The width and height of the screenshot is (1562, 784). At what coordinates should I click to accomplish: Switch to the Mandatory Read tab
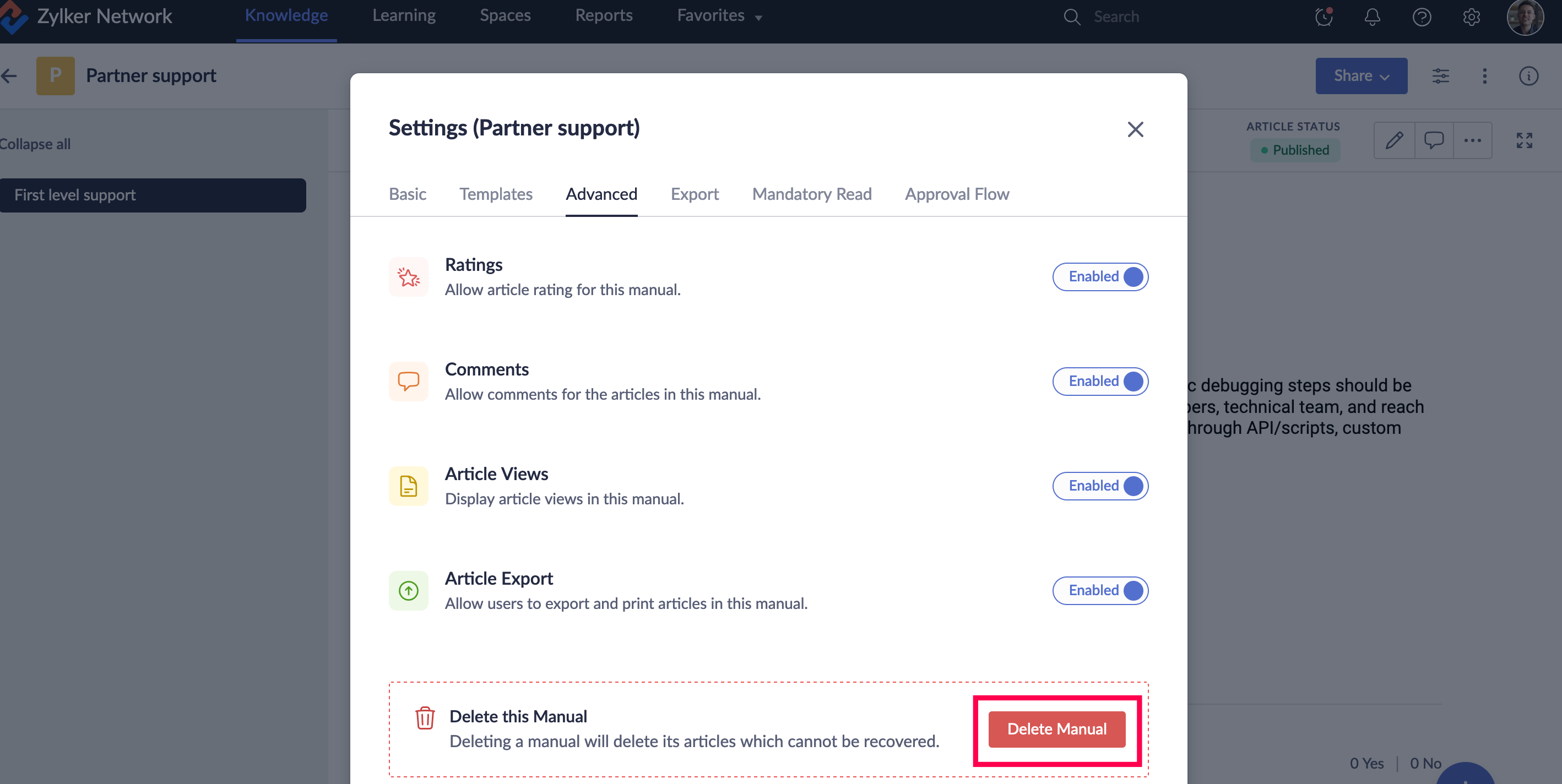811,194
